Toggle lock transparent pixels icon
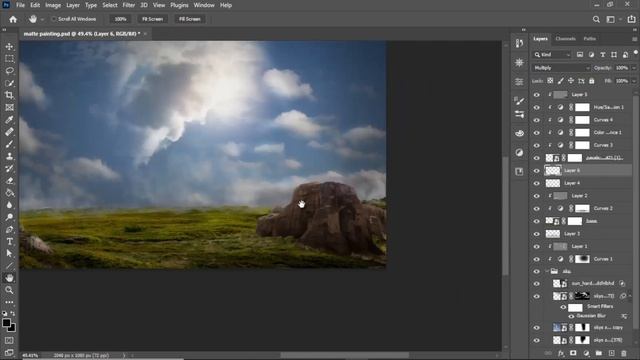The height and width of the screenshot is (360, 640). pyautogui.click(x=550, y=81)
